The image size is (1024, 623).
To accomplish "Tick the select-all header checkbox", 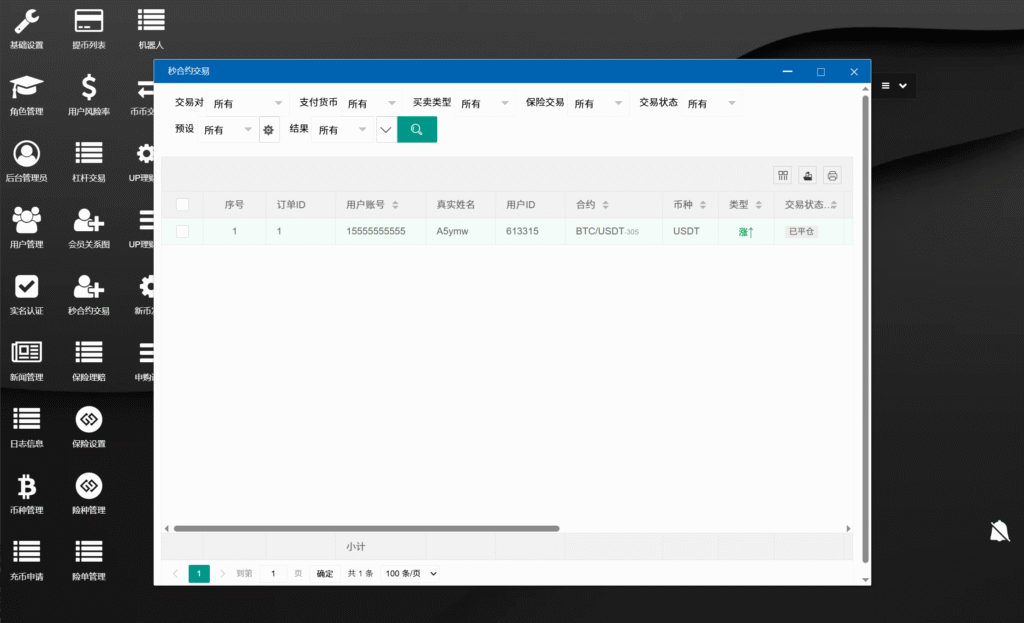I will (182, 205).
